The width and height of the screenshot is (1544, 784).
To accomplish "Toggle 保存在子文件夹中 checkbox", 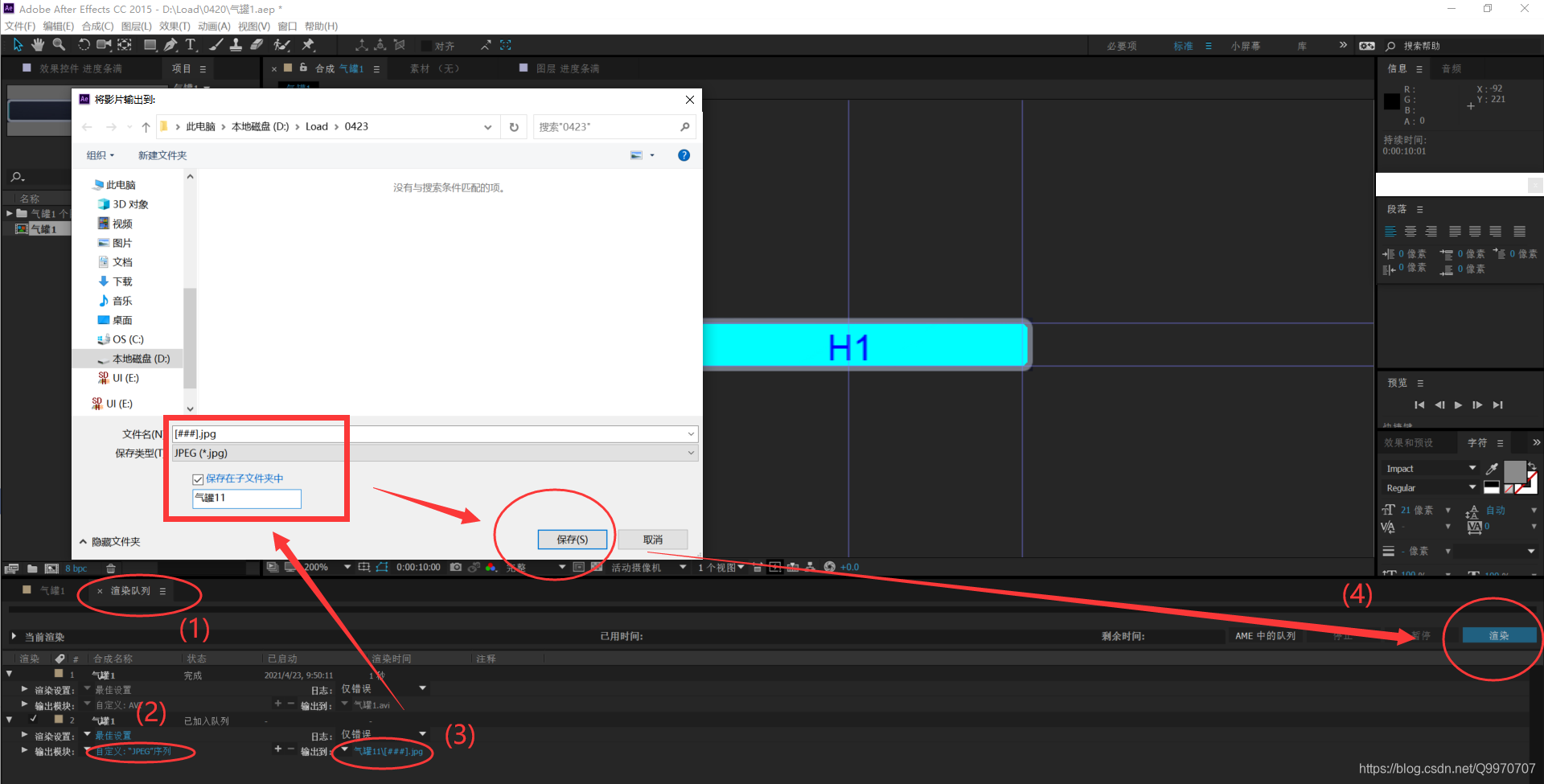I will [198, 479].
